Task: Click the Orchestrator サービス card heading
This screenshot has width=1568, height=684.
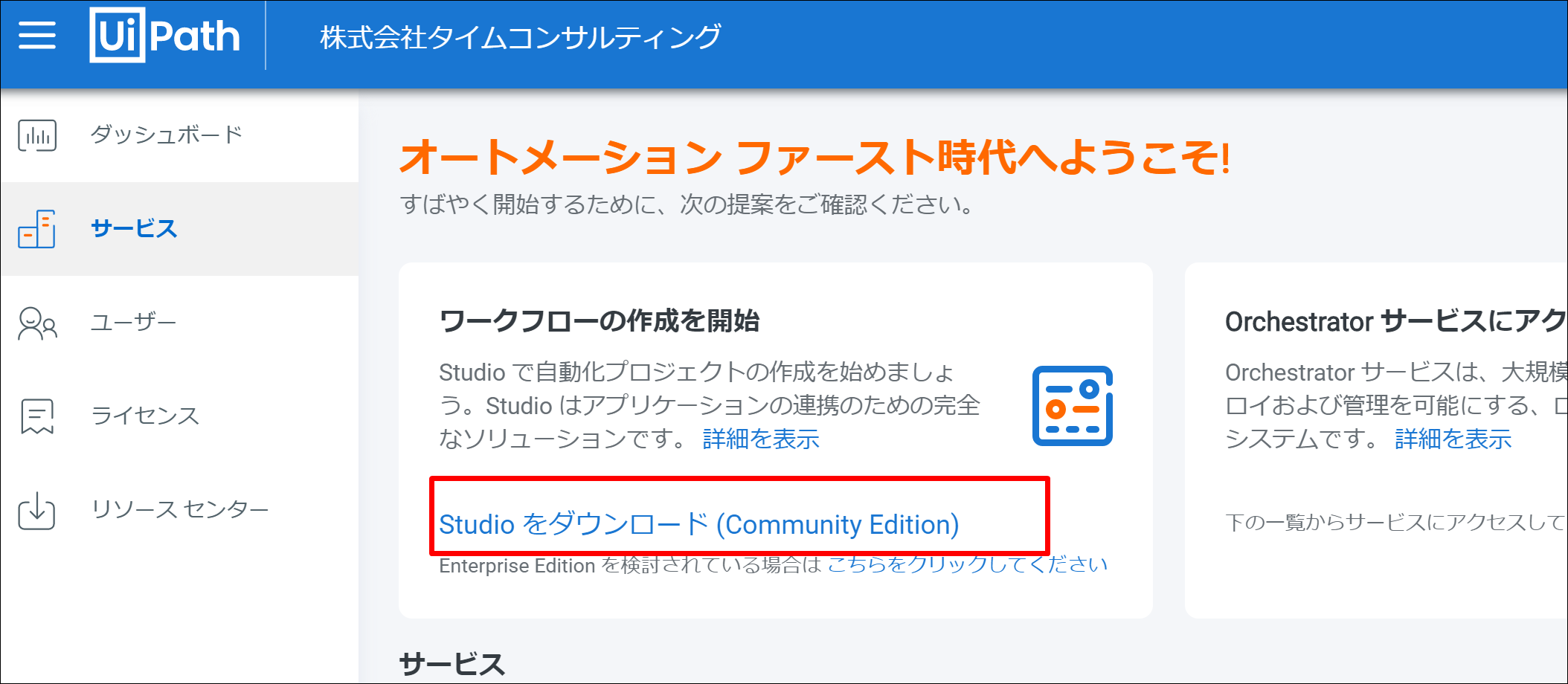Action: click(1396, 321)
